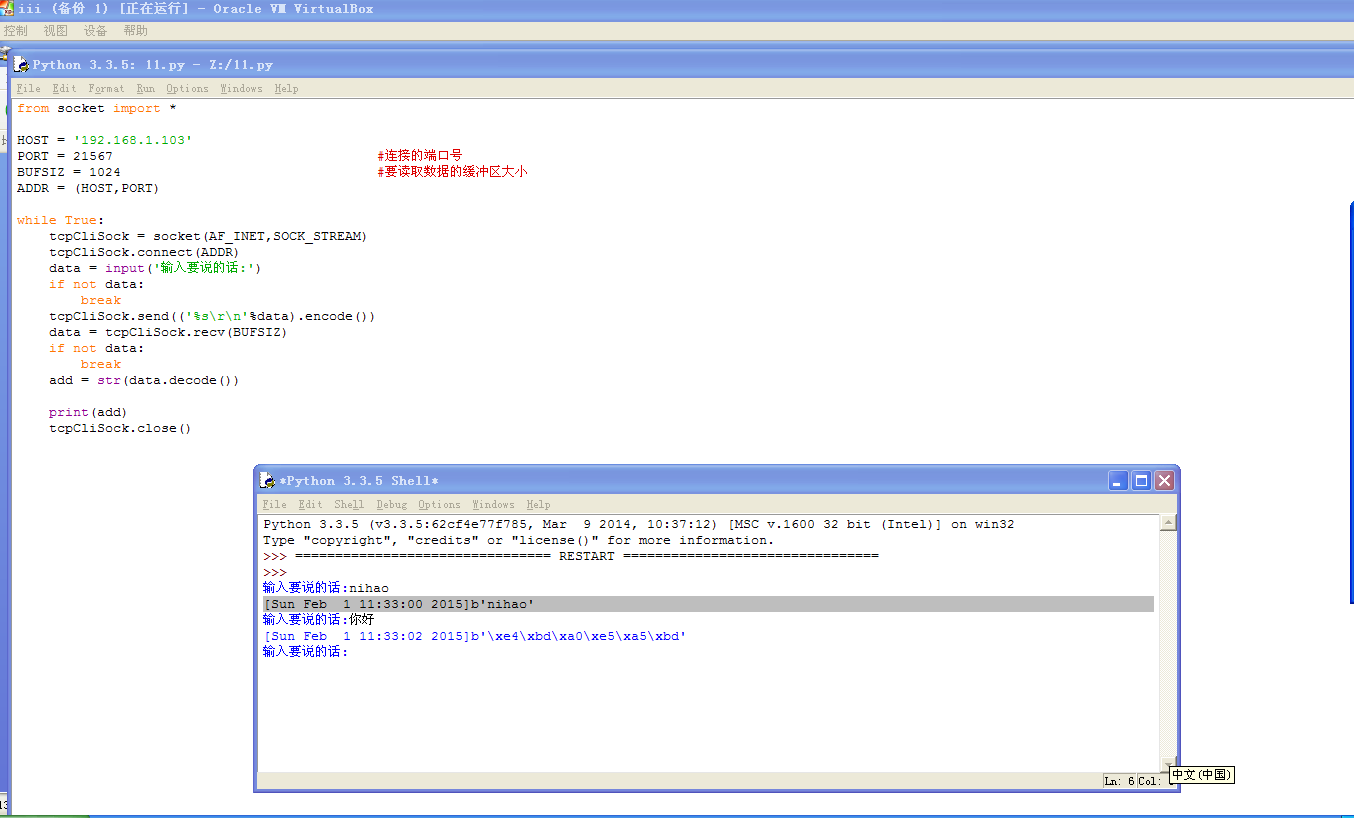The width and height of the screenshot is (1354, 818).
Task: Open the VirtualBox 设备 menu
Action: tap(95, 31)
